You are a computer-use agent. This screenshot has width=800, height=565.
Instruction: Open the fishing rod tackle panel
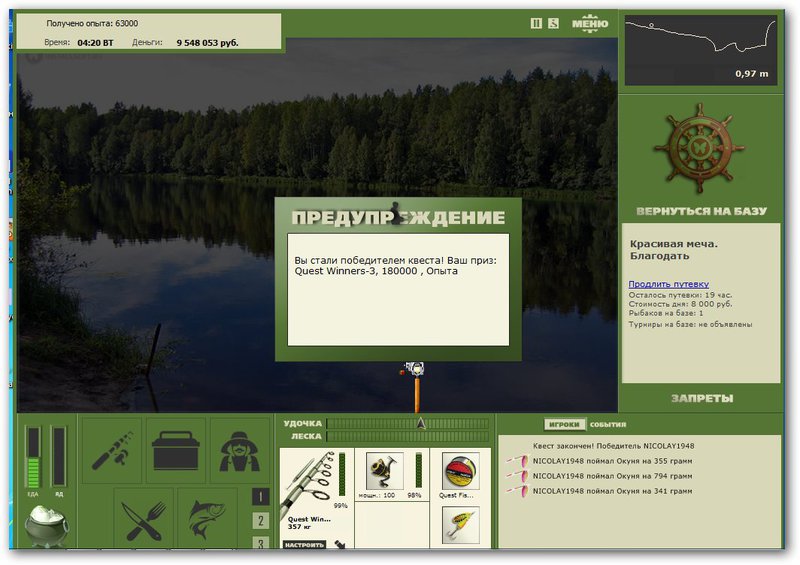point(112,451)
